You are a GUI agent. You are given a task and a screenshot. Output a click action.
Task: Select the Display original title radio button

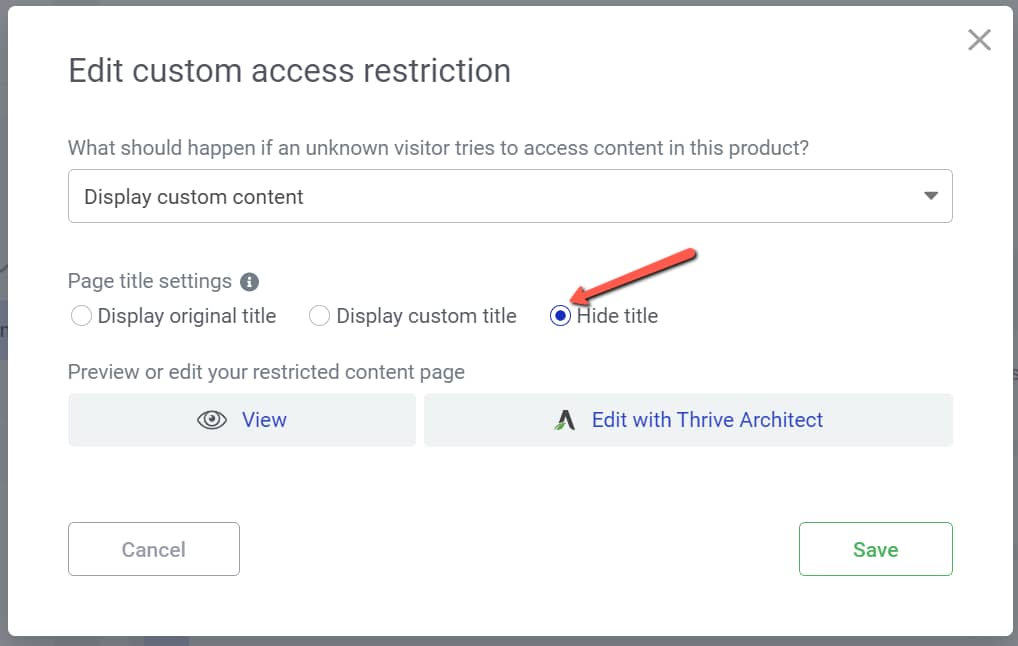[81, 316]
